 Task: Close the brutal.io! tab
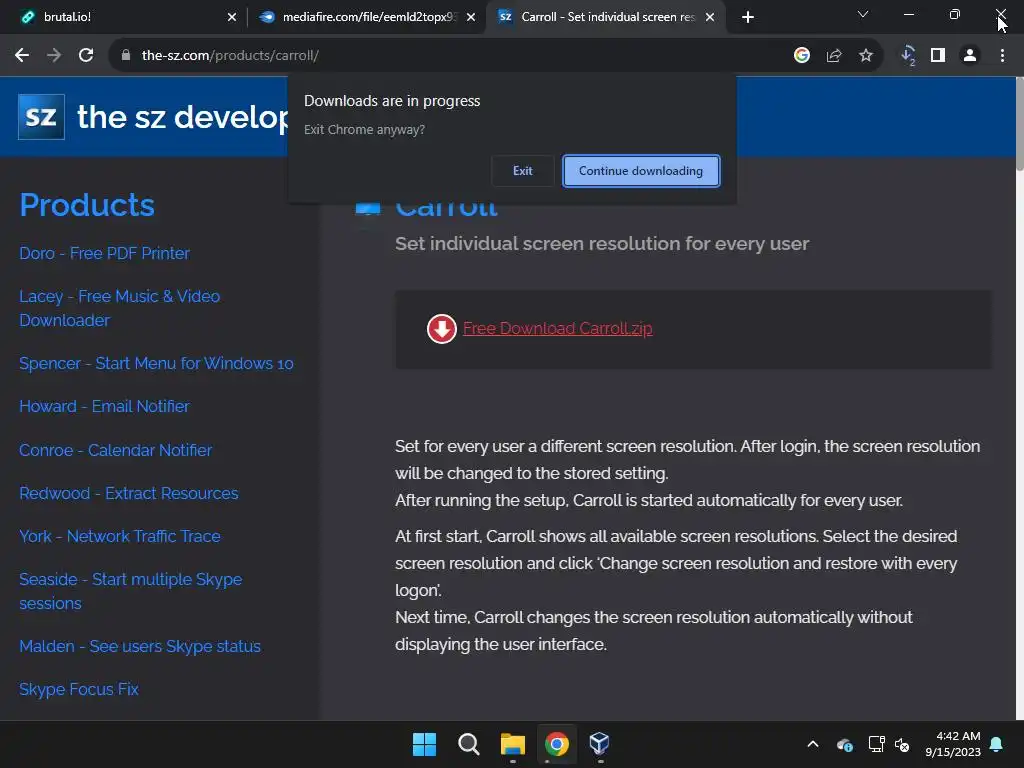(232, 17)
